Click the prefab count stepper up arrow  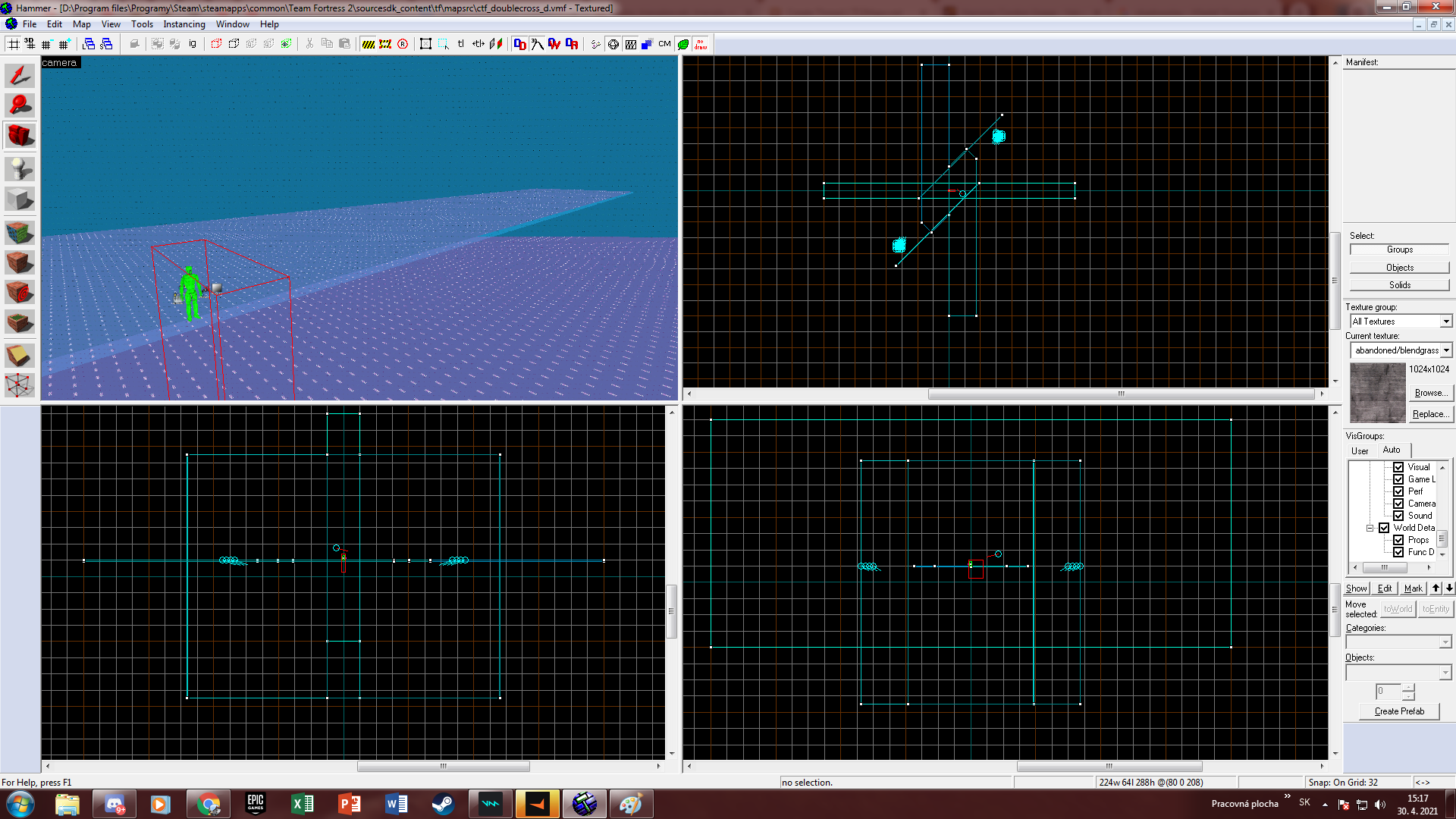point(1408,688)
